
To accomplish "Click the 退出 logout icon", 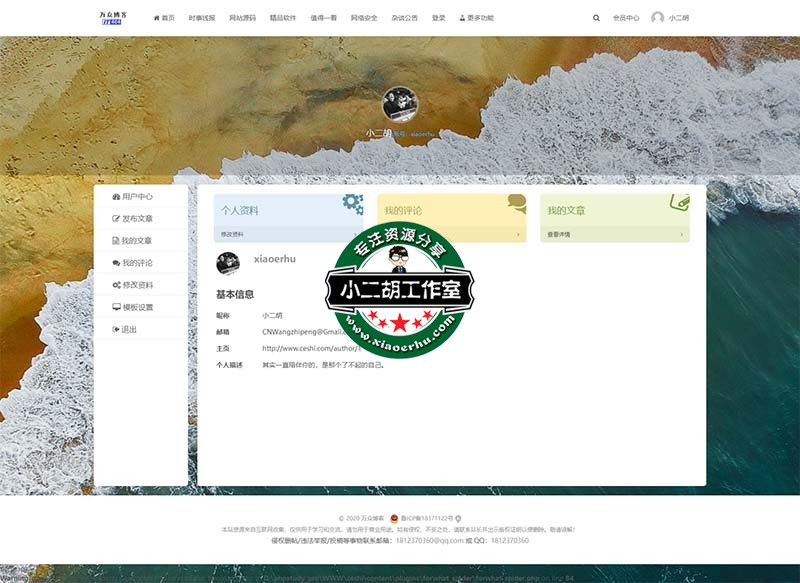I will (x=114, y=327).
